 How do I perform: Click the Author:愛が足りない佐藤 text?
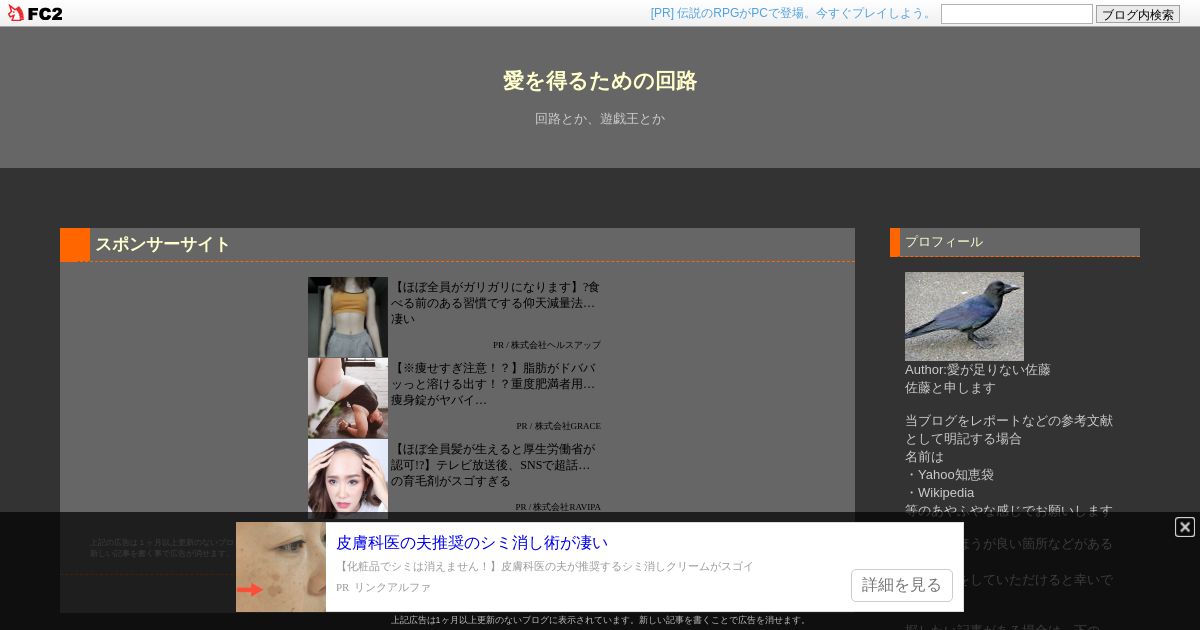[978, 370]
